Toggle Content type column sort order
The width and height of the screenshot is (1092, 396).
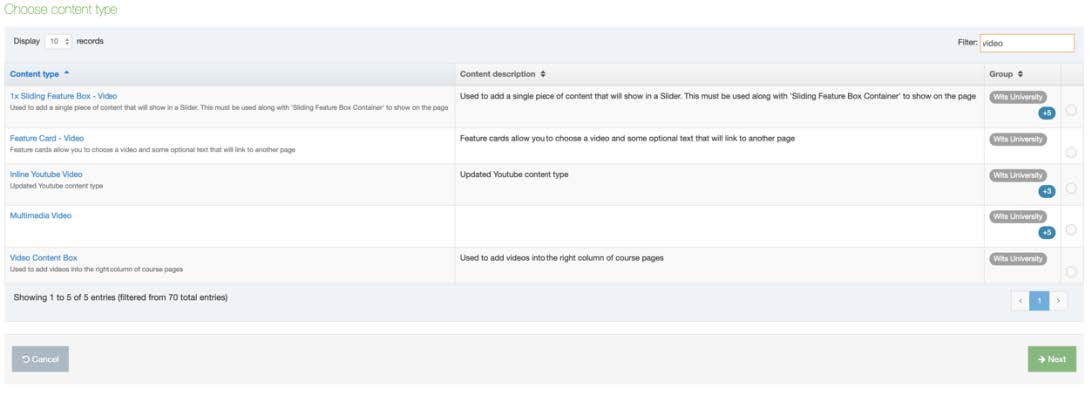click(x=40, y=74)
